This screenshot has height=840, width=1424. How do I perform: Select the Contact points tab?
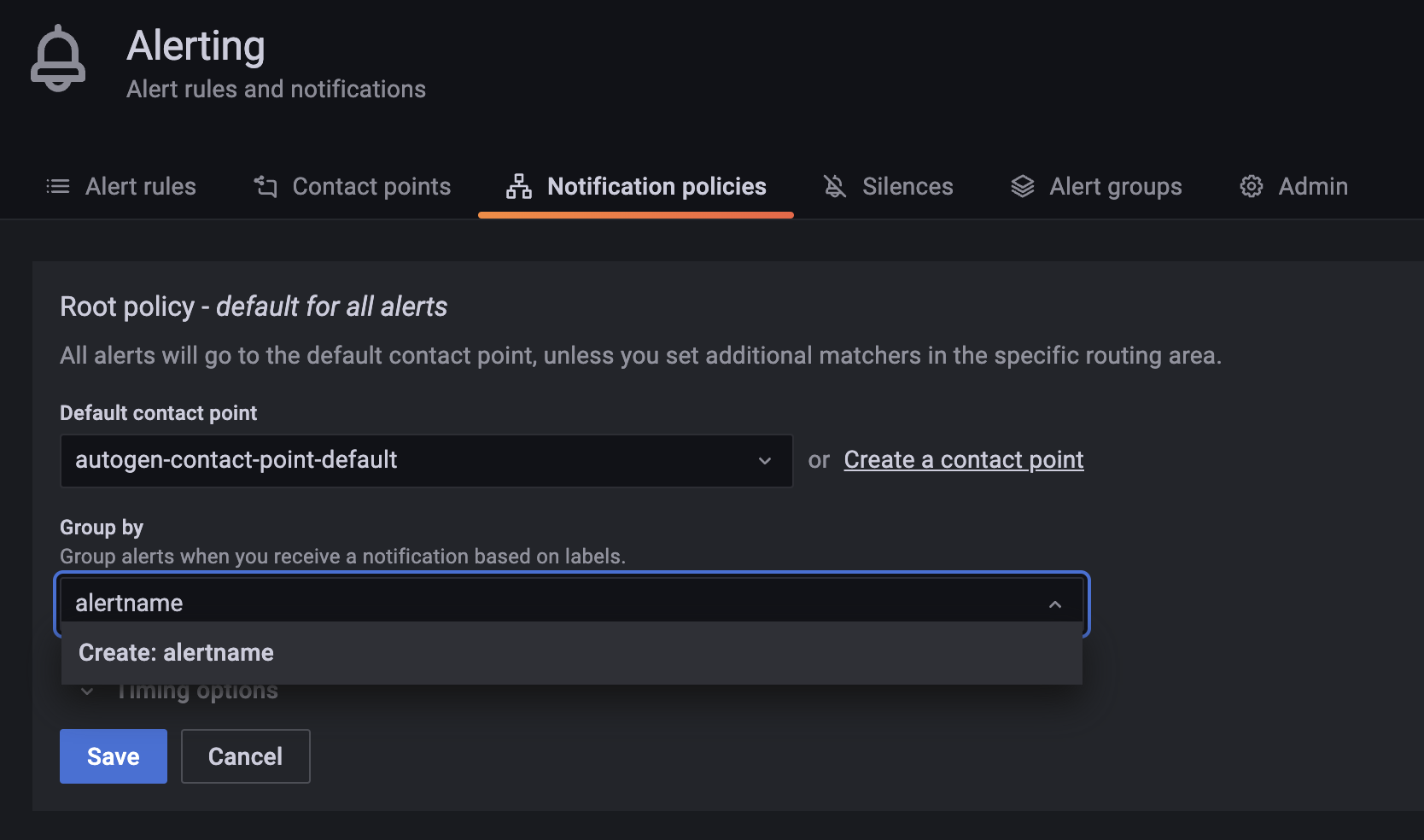click(x=371, y=186)
